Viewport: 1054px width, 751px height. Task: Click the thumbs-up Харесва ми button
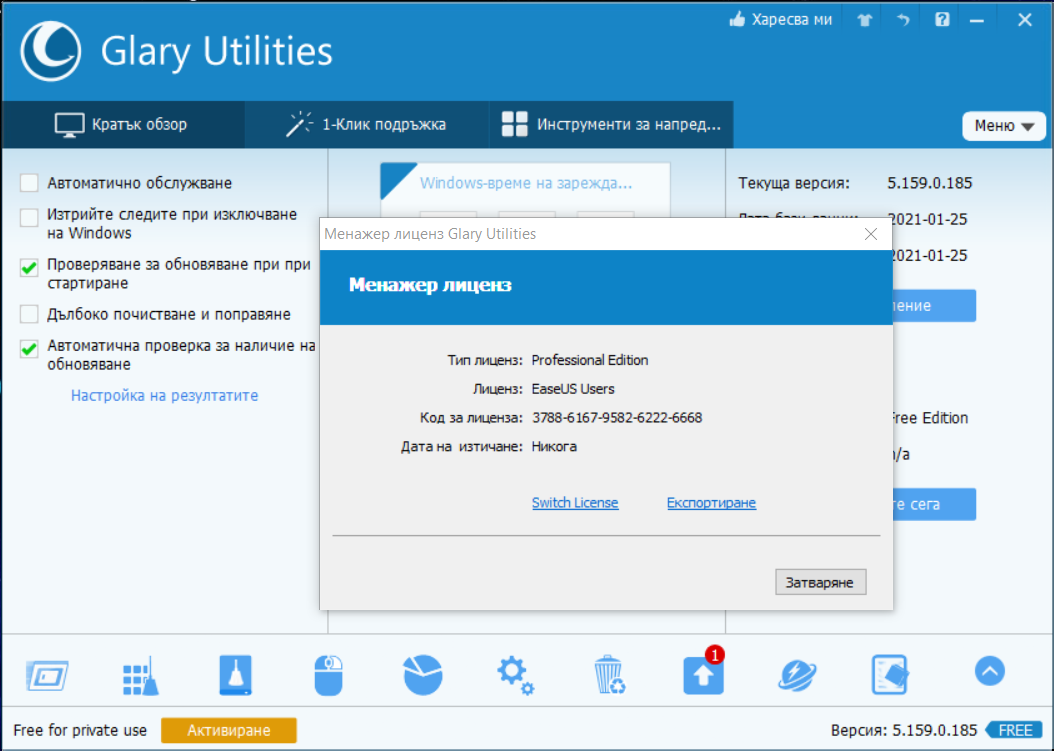click(x=780, y=20)
